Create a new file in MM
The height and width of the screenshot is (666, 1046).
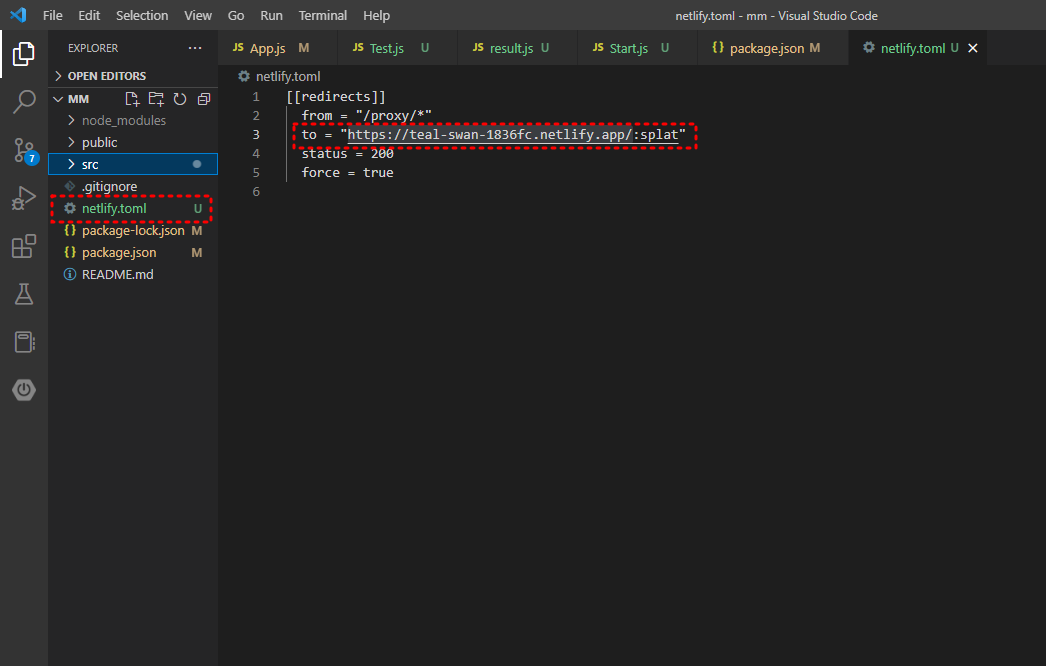132,99
